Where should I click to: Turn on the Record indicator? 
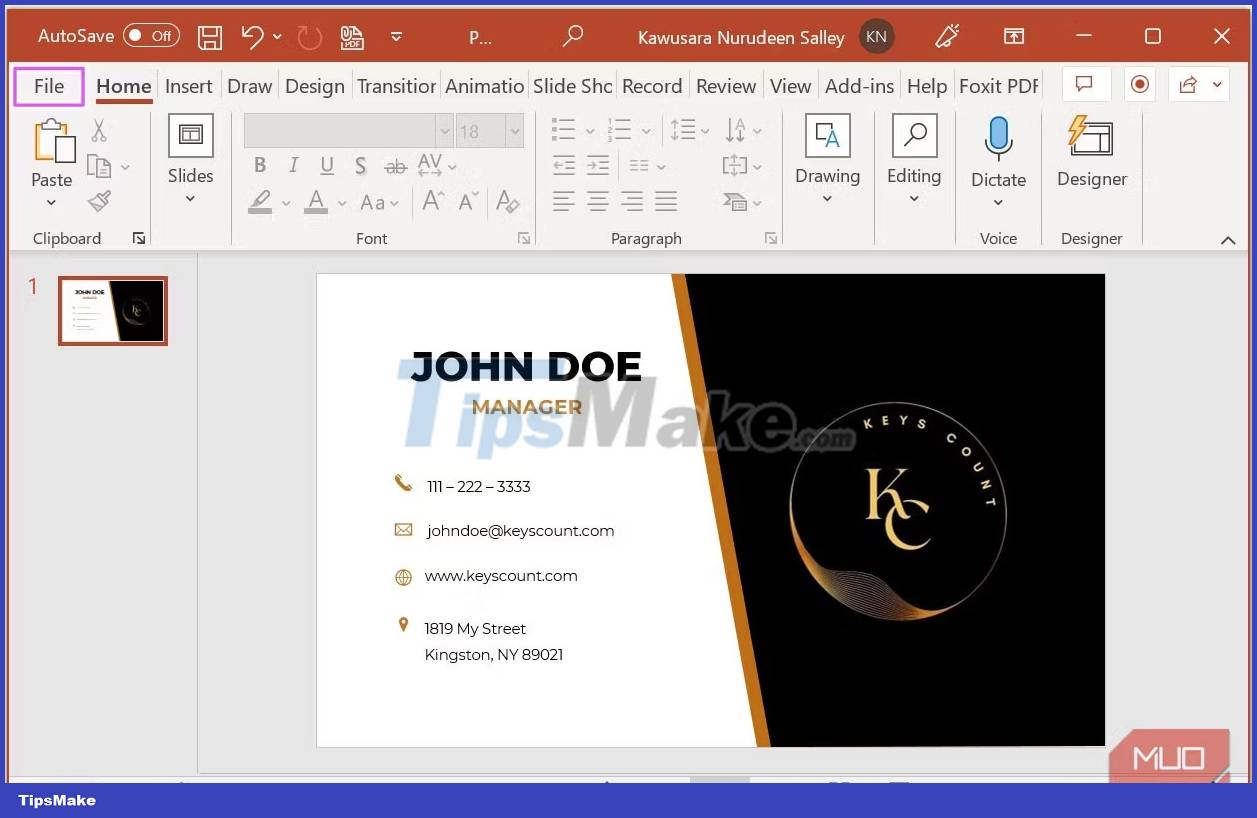point(1140,85)
